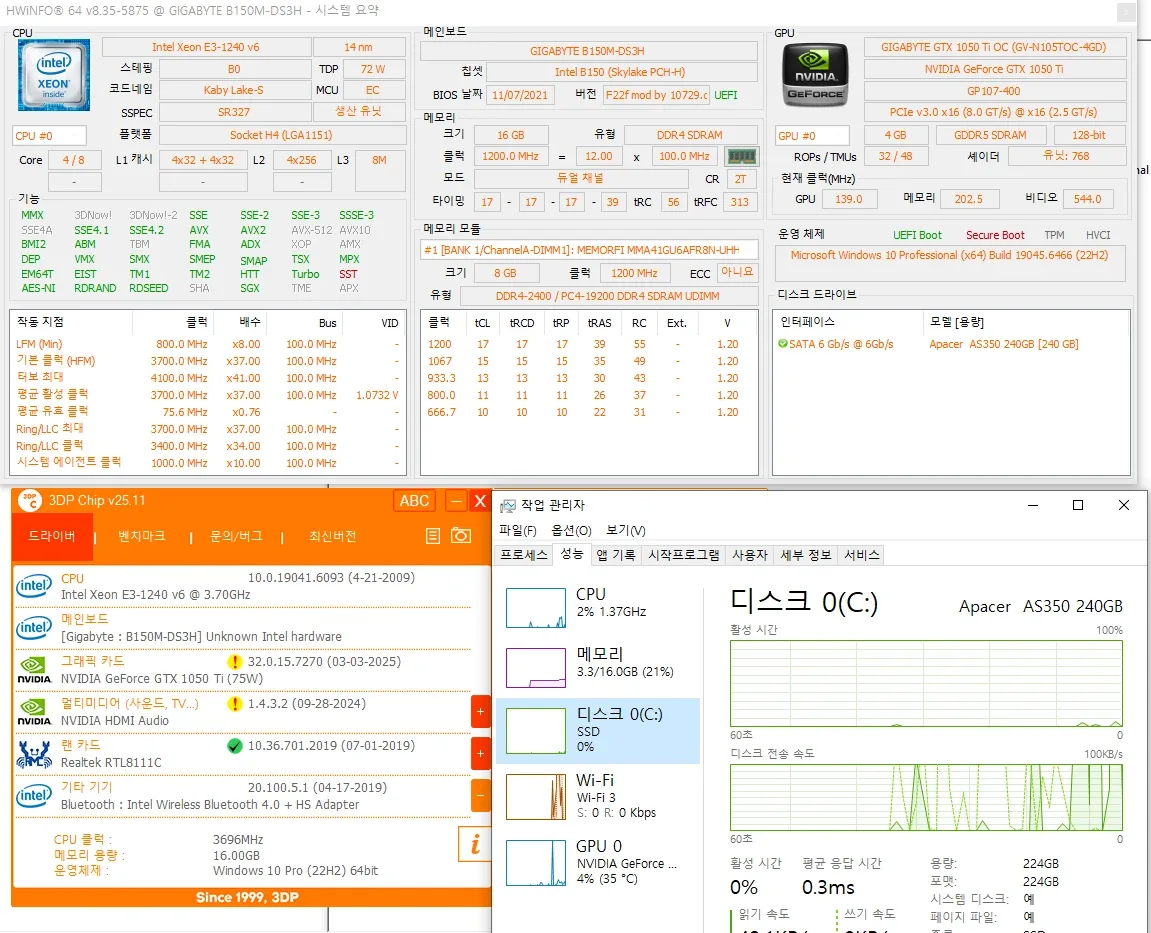Click the Intel Xeon inside logo in HWiNFO
This screenshot has width=1151, height=933.
point(54,75)
